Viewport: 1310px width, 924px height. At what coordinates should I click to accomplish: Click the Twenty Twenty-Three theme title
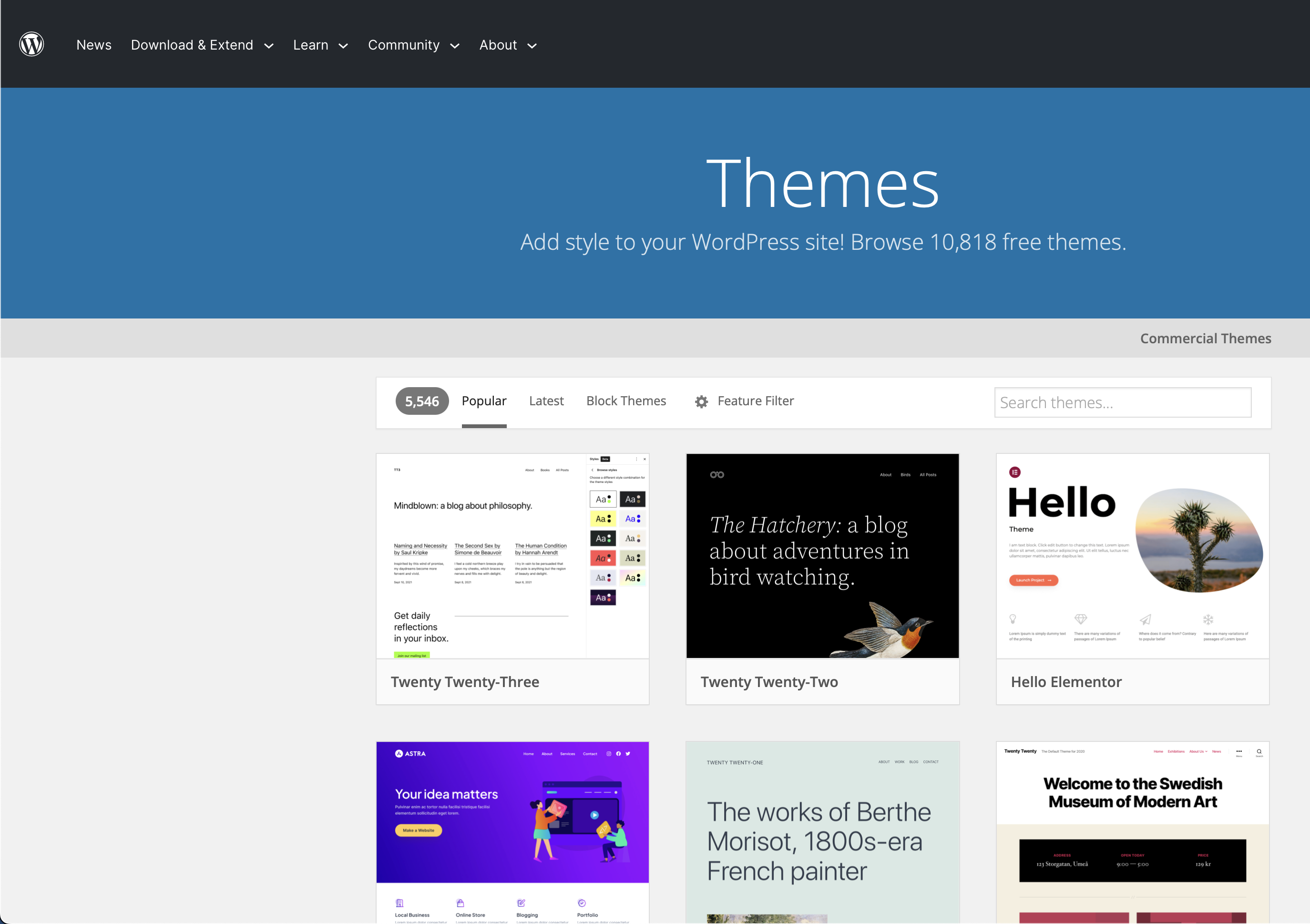pyautogui.click(x=464, y=682)
